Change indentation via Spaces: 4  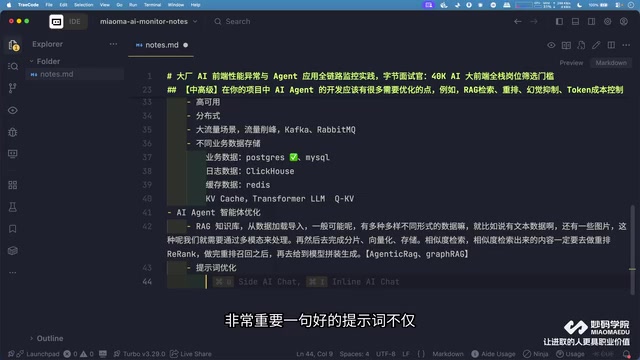pos(354,354)
